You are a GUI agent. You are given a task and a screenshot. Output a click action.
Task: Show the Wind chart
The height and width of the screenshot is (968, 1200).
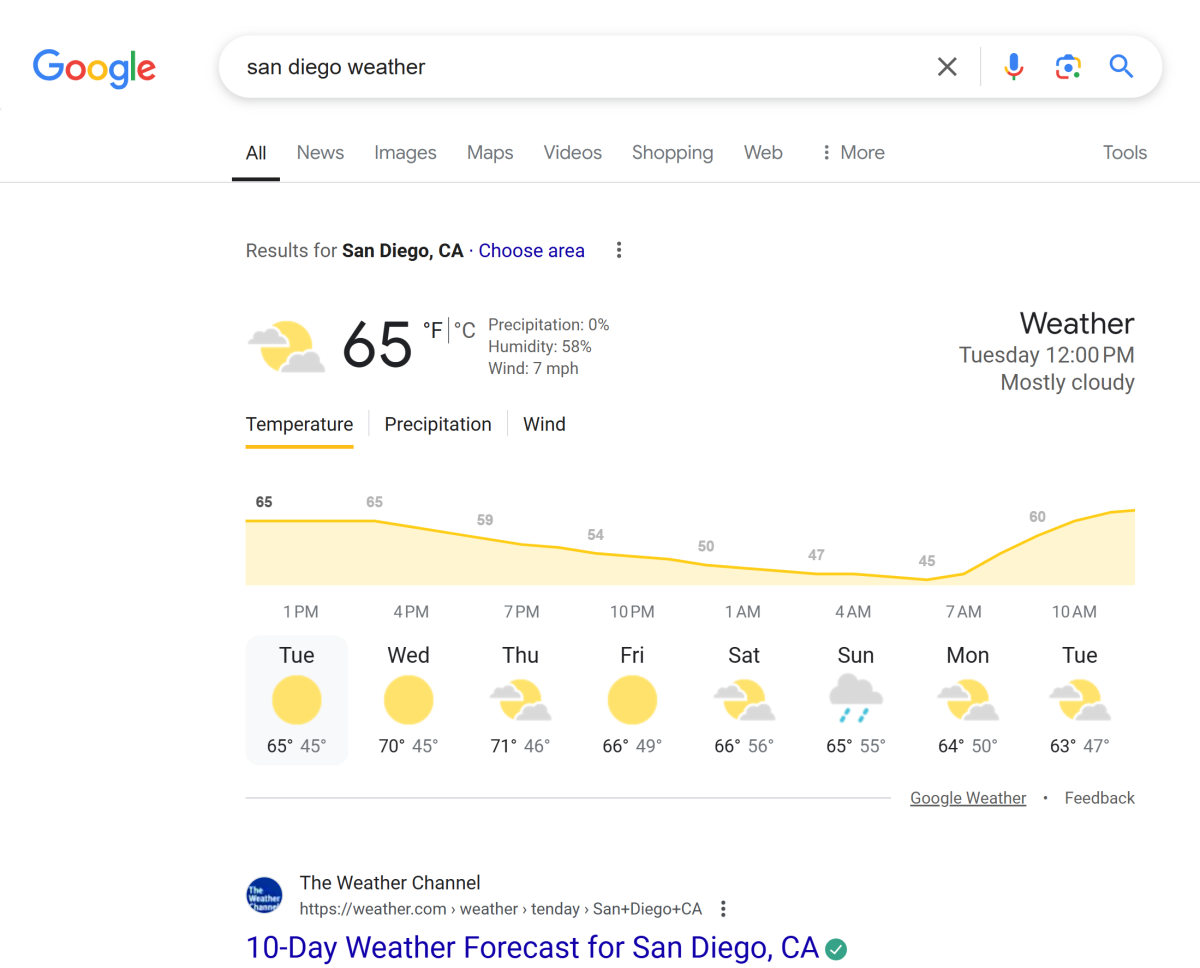[544, 424]
